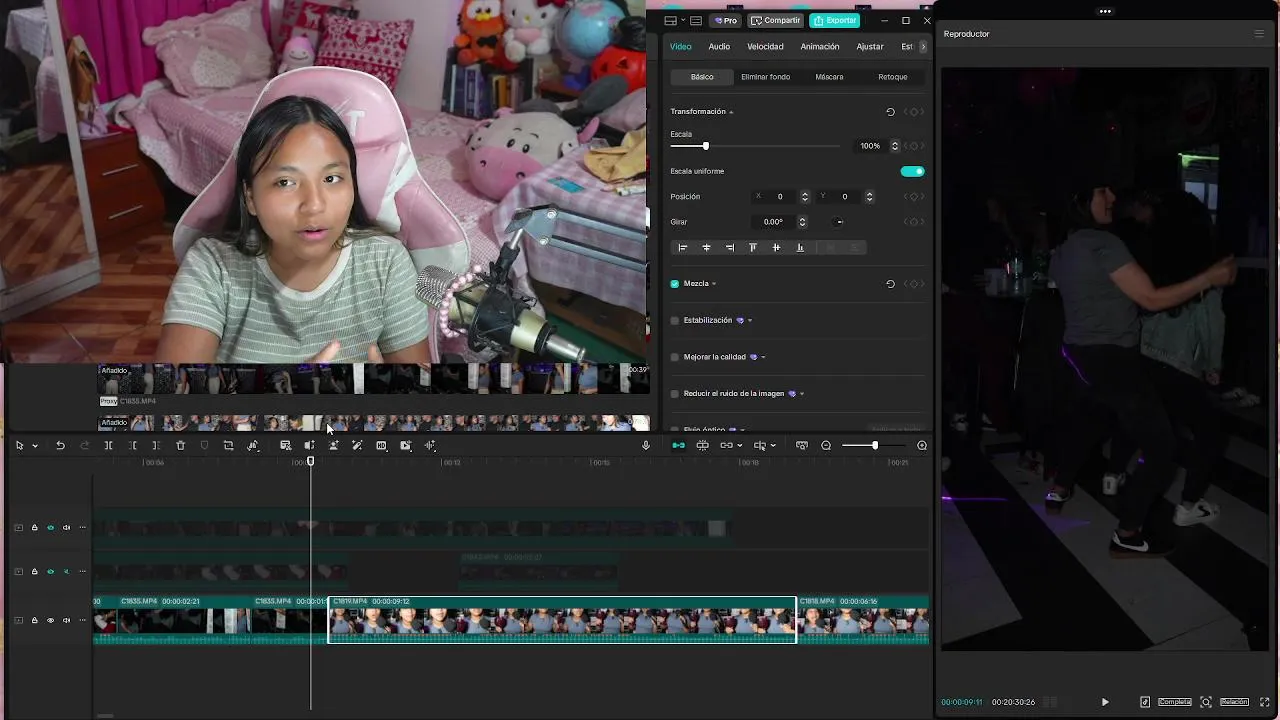Add a marker with shield-shaped icon
1280x720 pixels.
pos(204,445)
